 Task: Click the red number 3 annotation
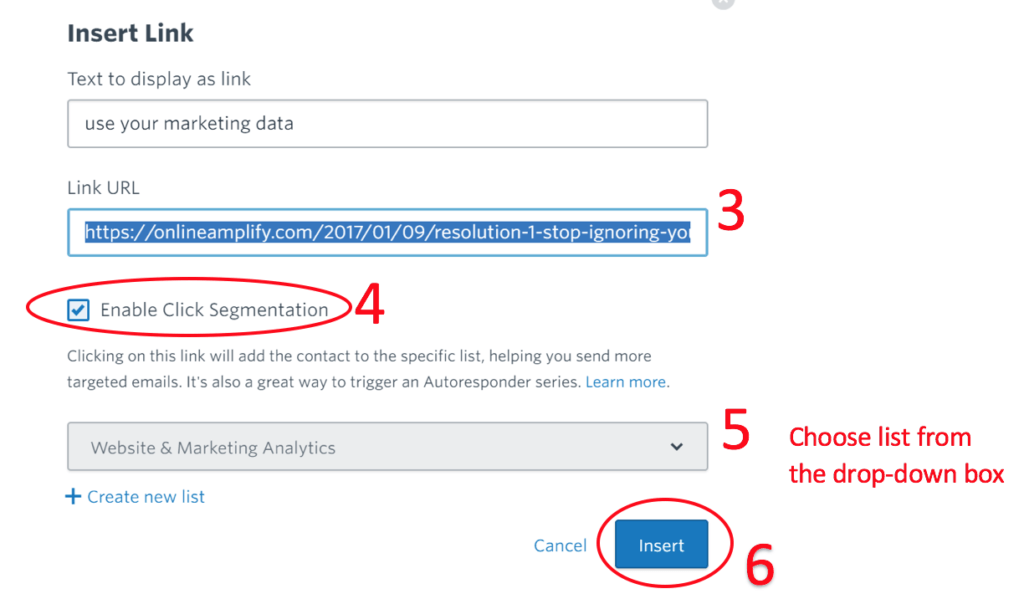coord(732,211)
